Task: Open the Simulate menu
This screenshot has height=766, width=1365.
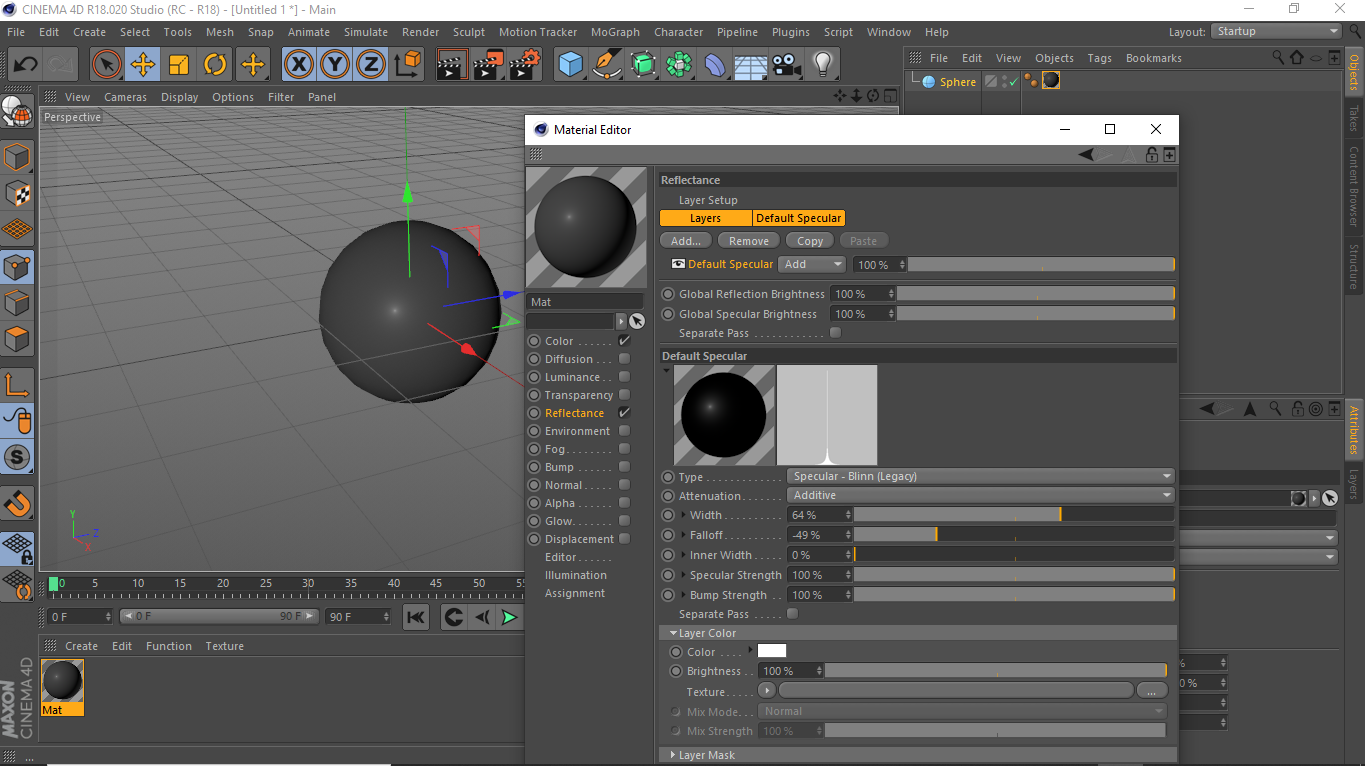Action: [366, 32]
